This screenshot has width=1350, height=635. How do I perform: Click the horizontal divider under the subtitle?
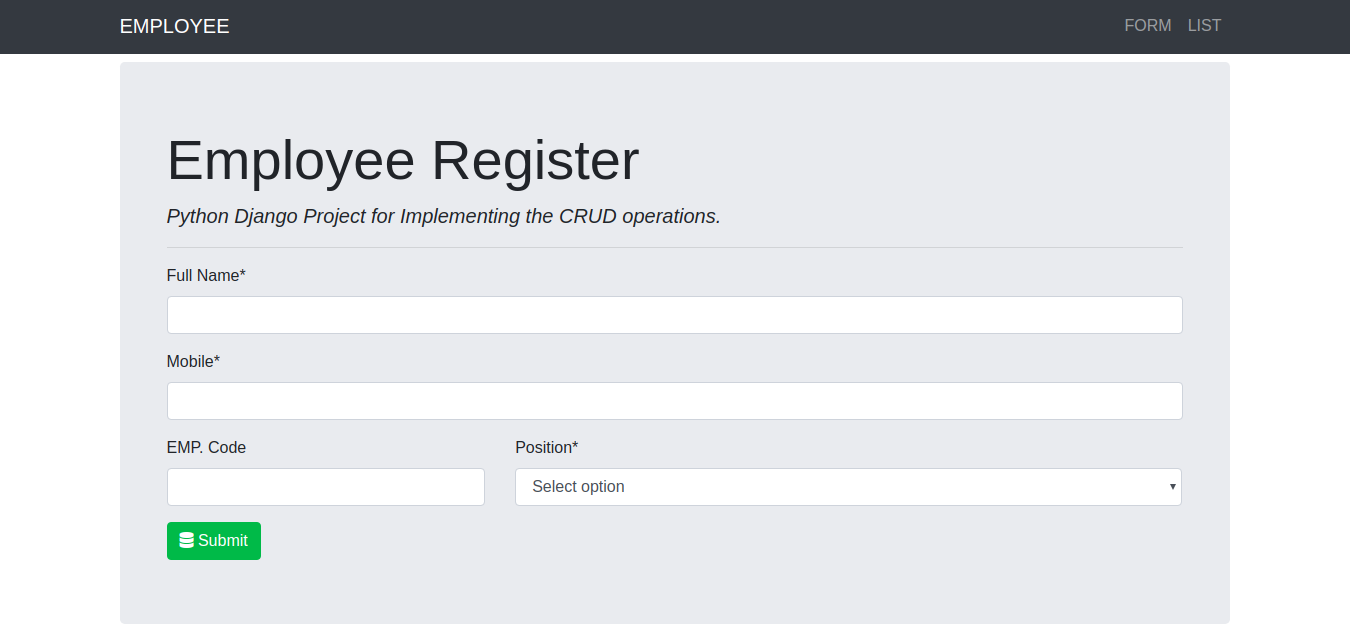[674, 247]
